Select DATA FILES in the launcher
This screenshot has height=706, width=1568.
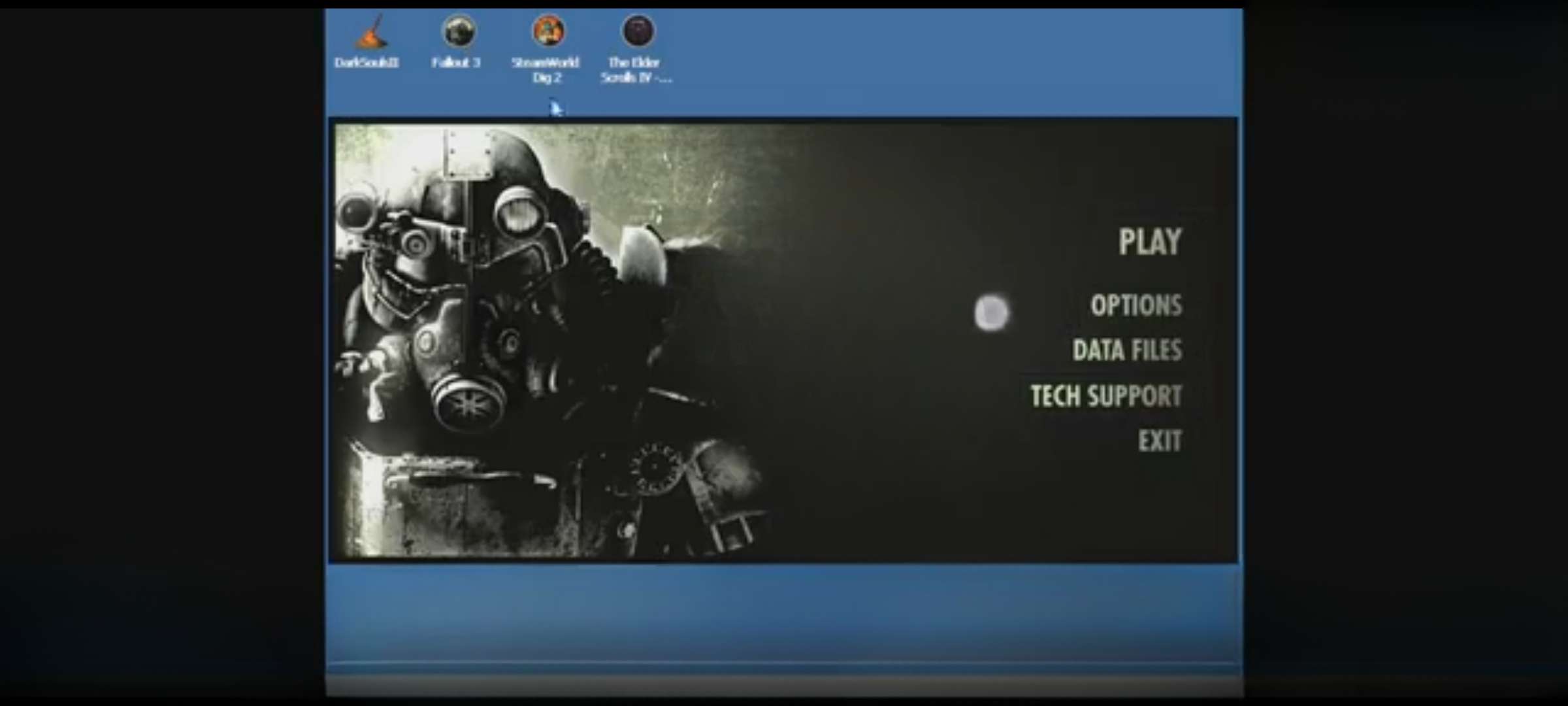click(x=1127, y=350)
